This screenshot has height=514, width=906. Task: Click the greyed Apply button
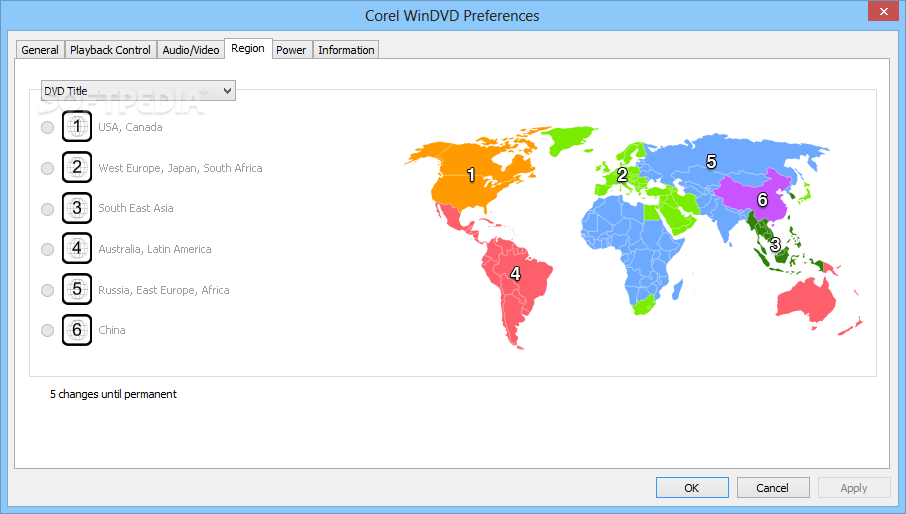tap(854, 488)
